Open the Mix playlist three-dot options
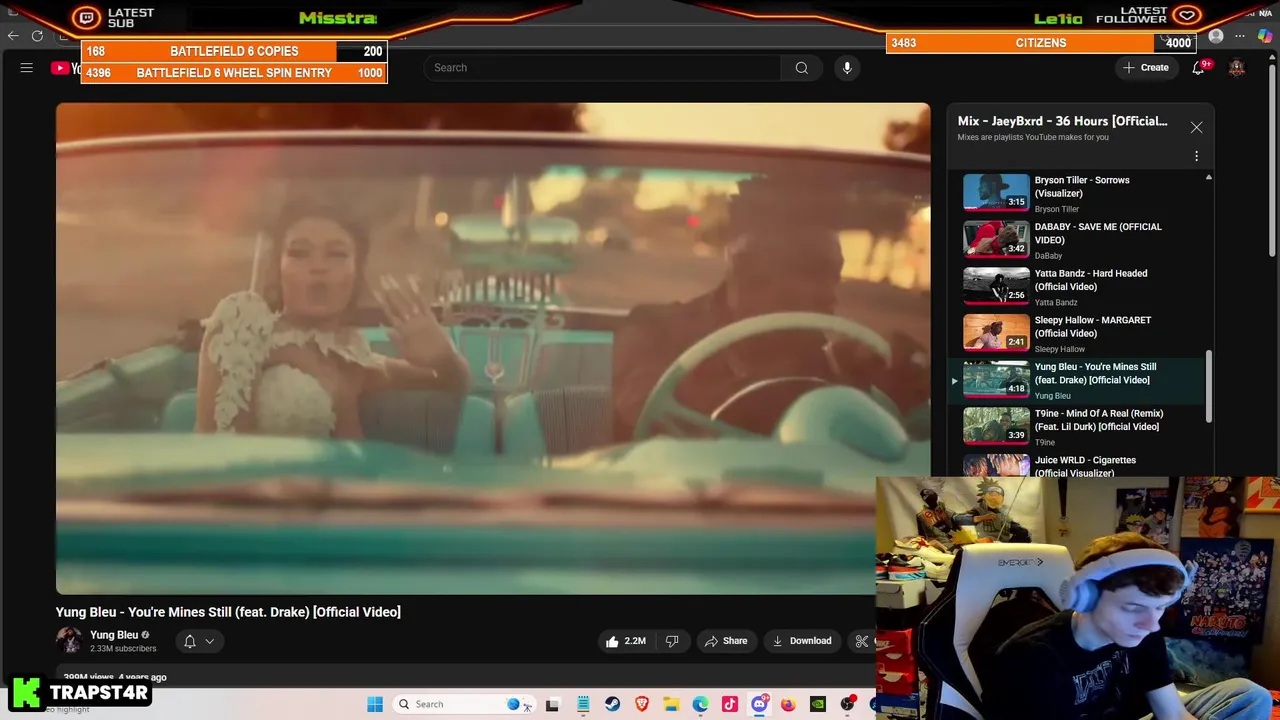This screenshot has height=720, width=1280. 1196,156
